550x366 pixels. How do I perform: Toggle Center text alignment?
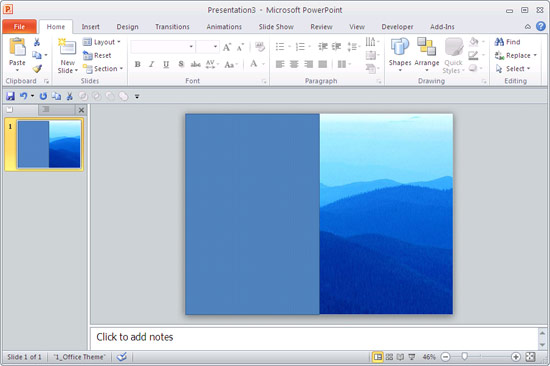tap(294, 64)
